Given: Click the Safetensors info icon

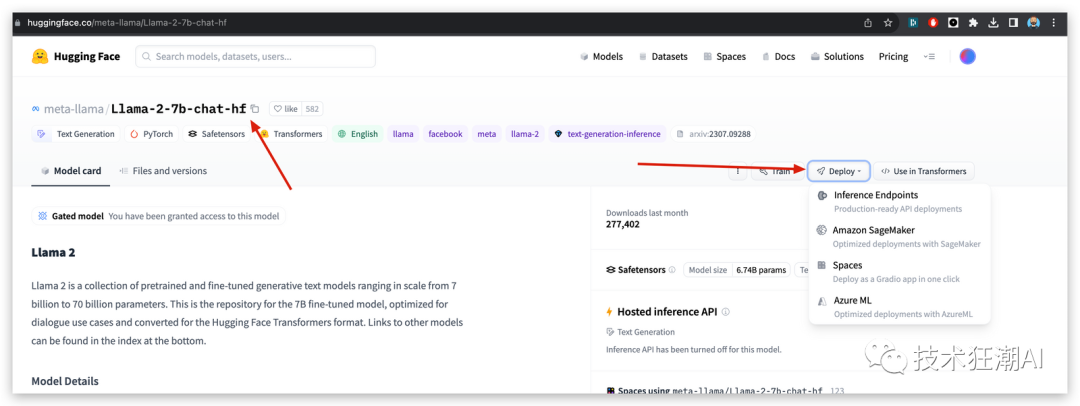Looking at the screenshot, I should 672,270.
